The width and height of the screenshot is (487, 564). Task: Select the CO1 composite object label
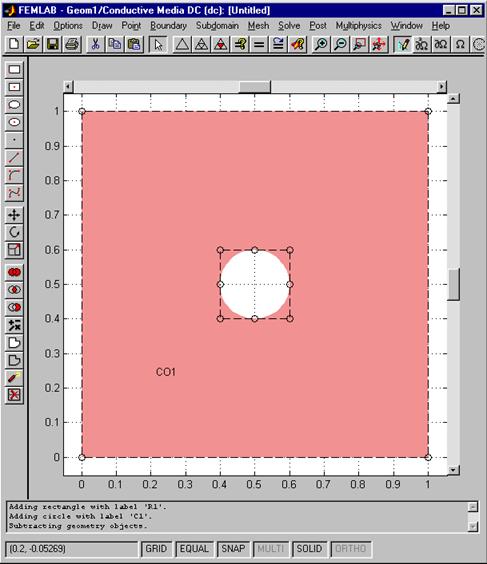tap(166, 372)
